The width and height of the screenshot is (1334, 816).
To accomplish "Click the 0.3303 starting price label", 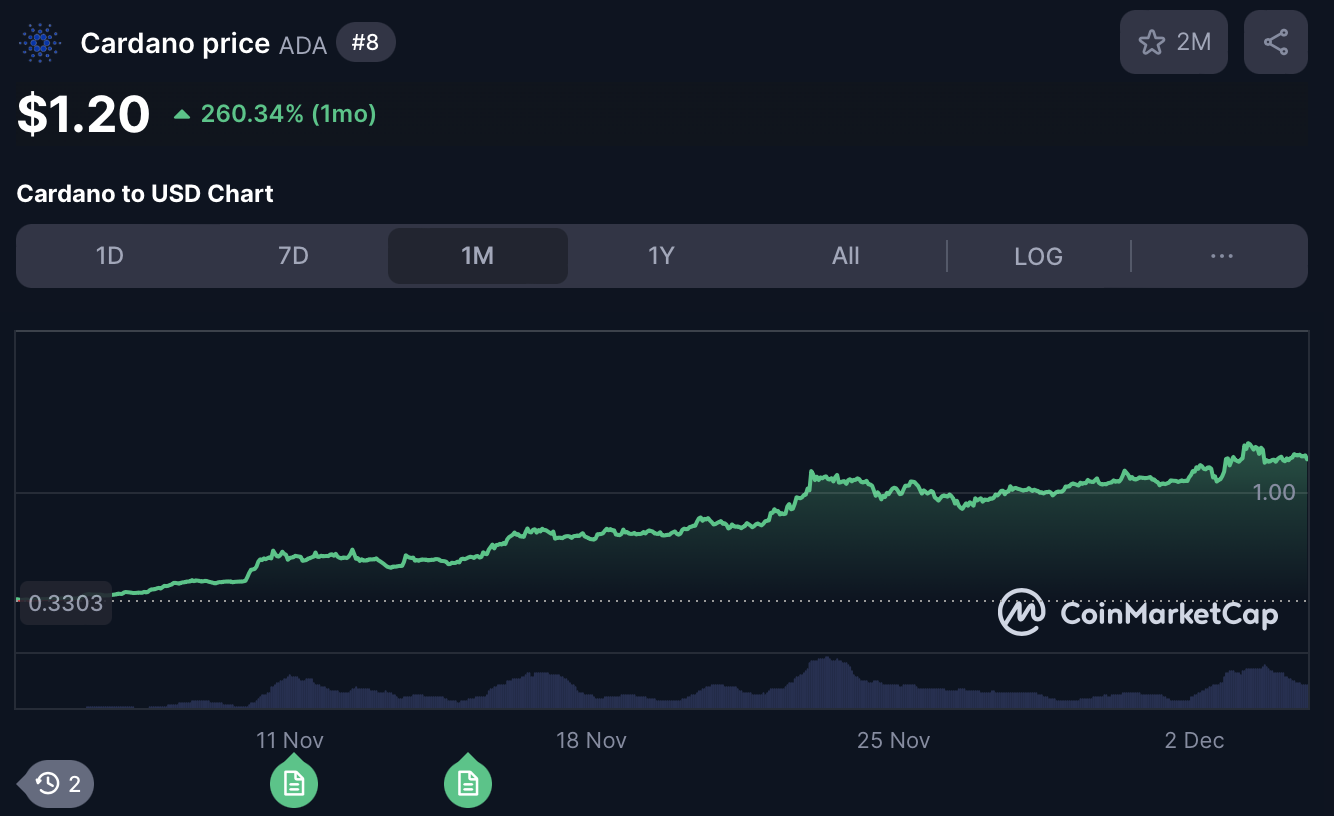I will [66, 603].
